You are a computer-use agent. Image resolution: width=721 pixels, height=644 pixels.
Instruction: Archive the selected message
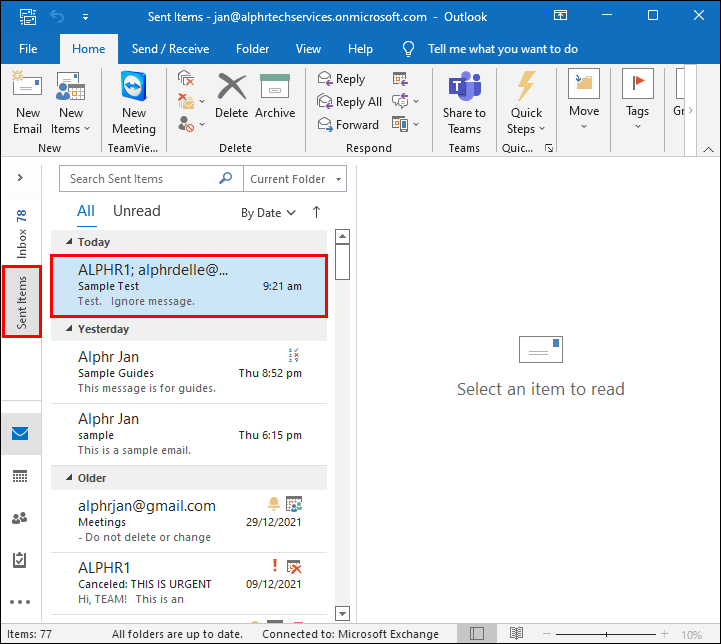275,96
